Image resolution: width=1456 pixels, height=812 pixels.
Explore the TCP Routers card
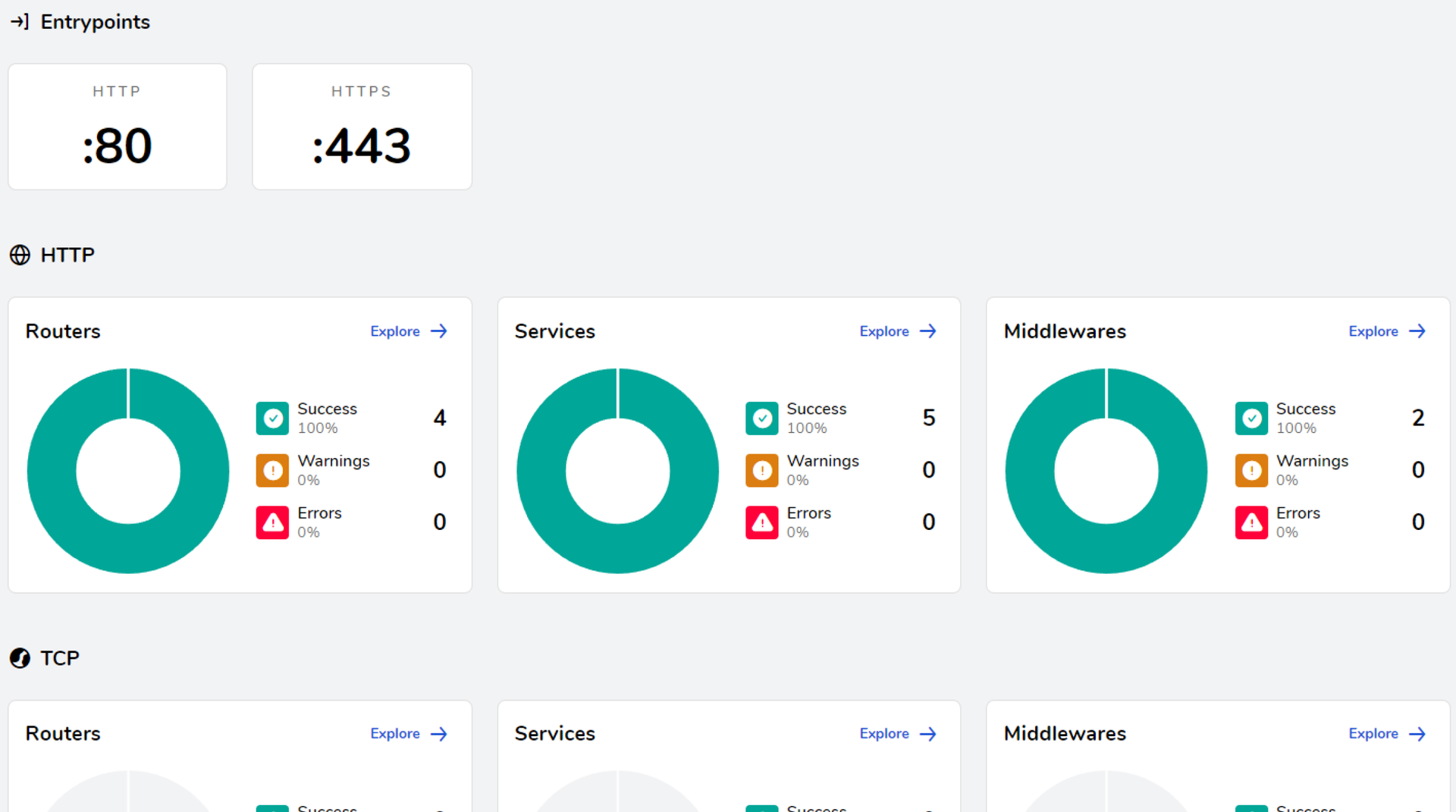408,734
